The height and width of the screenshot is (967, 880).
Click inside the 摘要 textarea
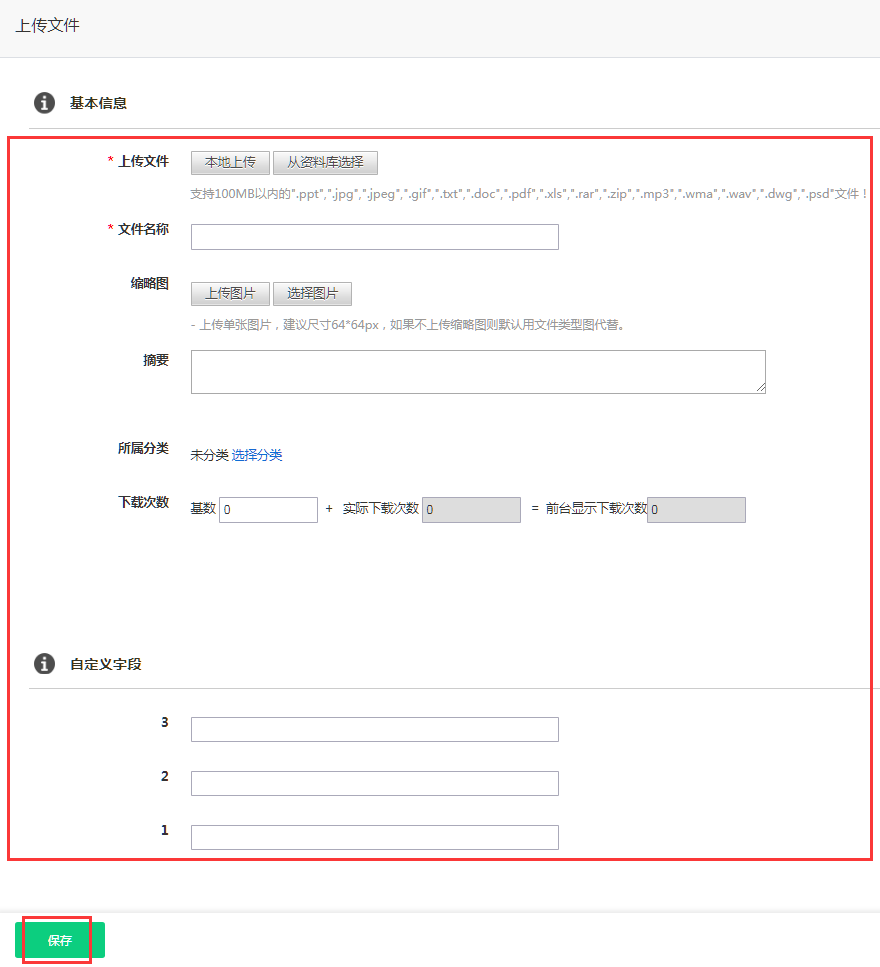coord(477,370)
